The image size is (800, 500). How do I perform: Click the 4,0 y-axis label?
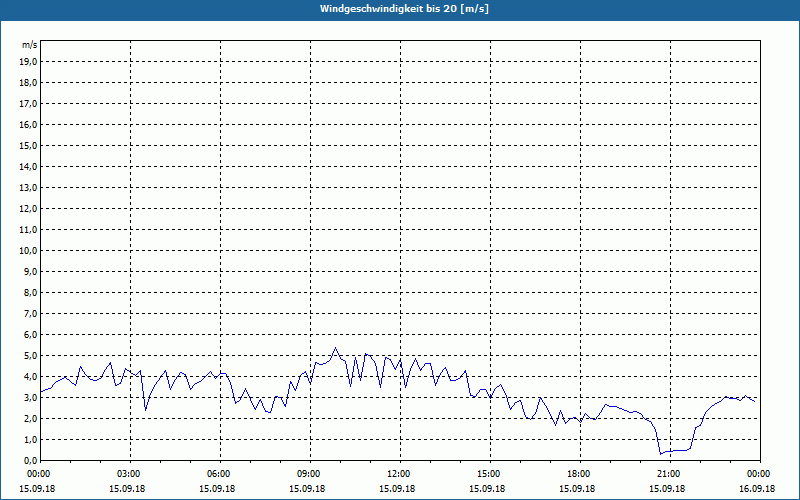click(30, 377)
